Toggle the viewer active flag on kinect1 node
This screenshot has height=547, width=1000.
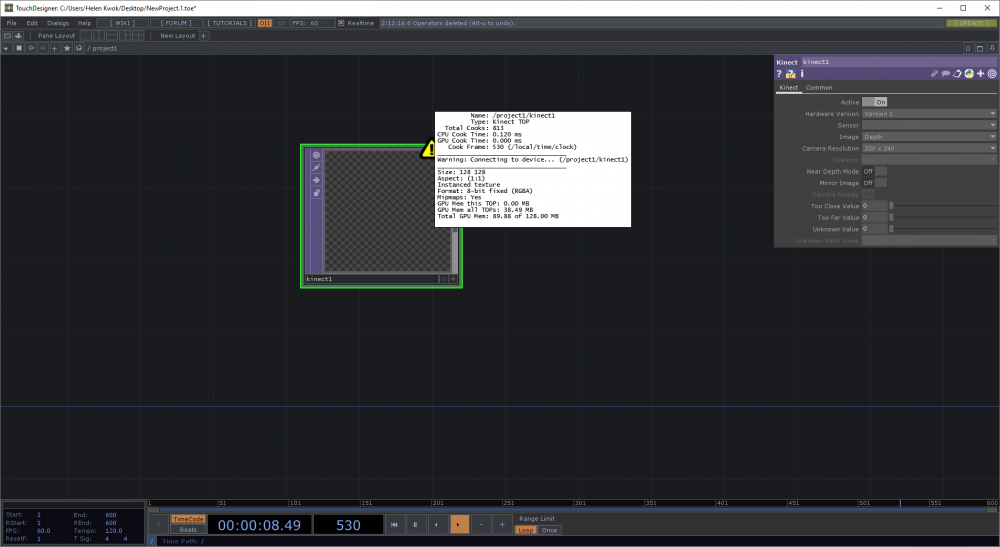[x=316, y=155]
